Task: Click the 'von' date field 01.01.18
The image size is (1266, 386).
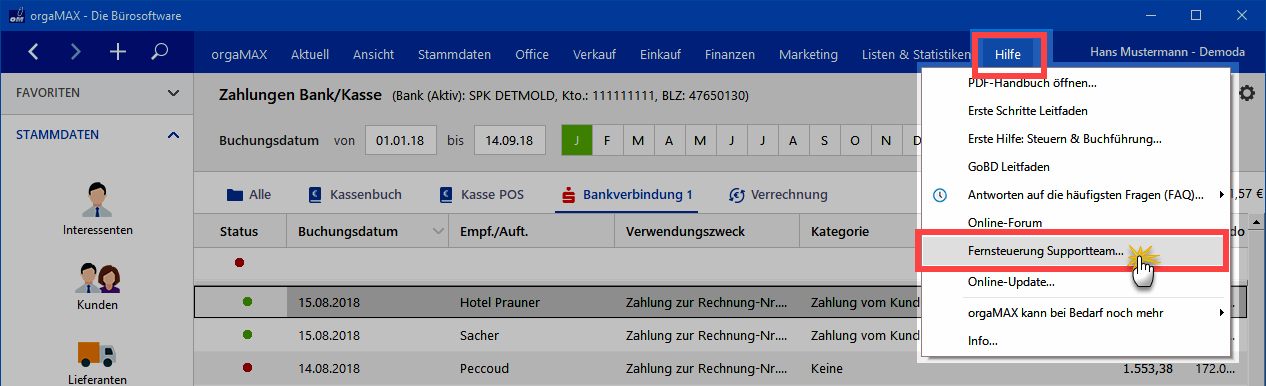Action: tap(400, 141)
